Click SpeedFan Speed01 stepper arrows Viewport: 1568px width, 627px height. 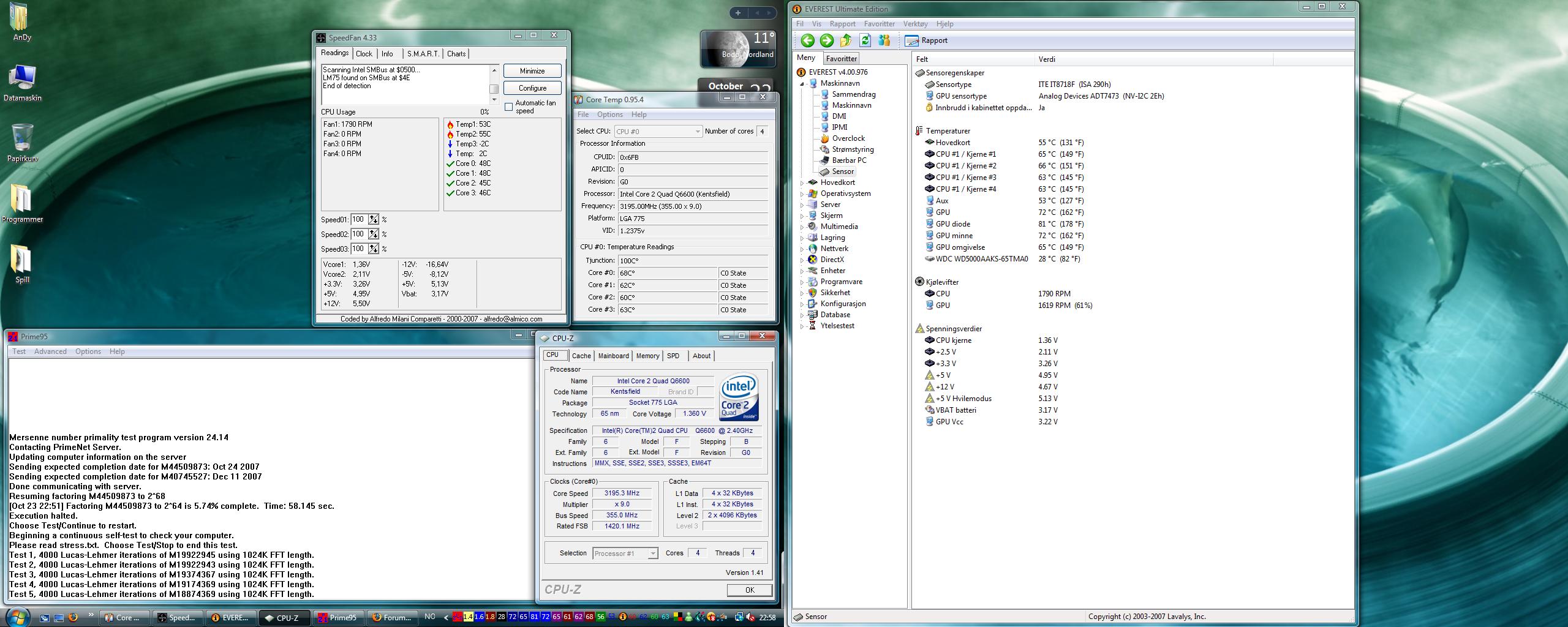373,220
